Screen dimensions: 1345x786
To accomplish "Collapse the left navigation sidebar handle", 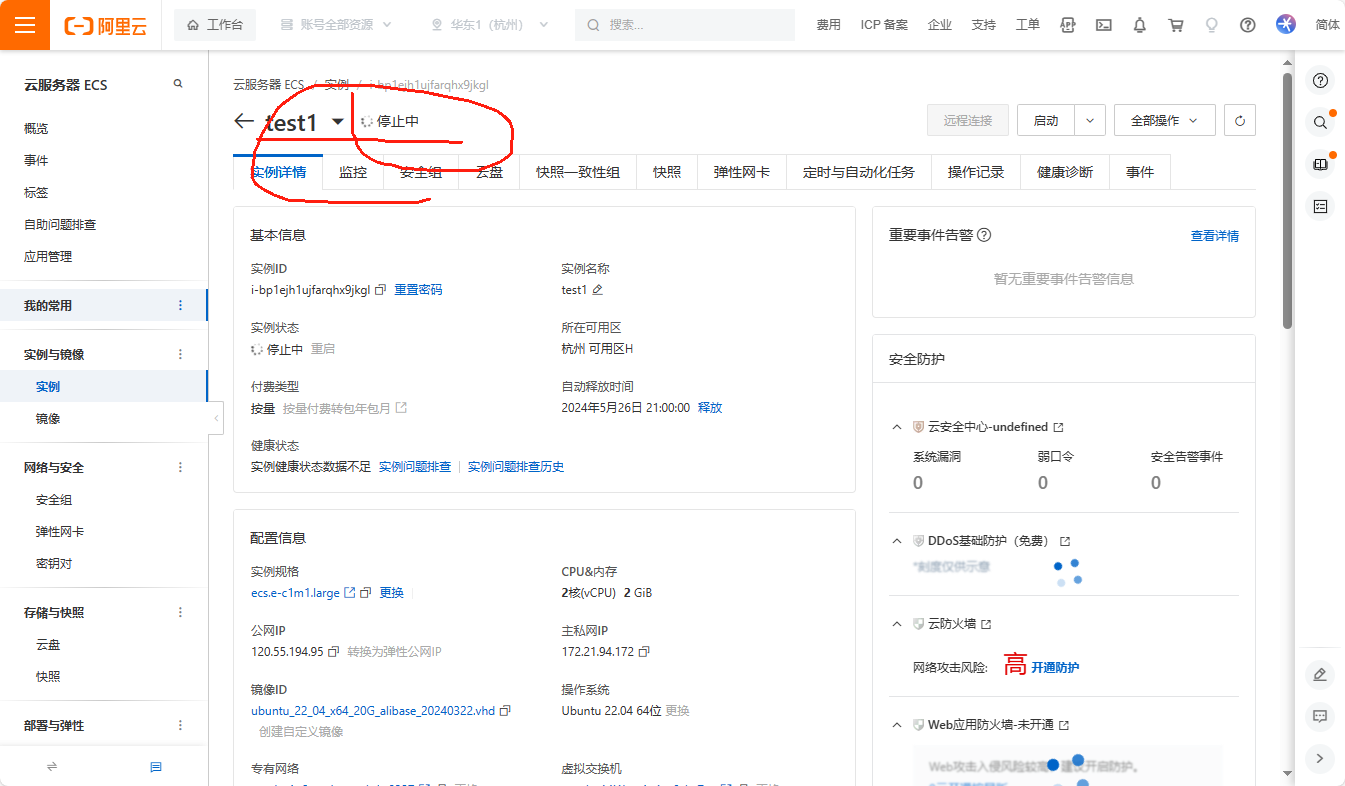I will (216, 418).
